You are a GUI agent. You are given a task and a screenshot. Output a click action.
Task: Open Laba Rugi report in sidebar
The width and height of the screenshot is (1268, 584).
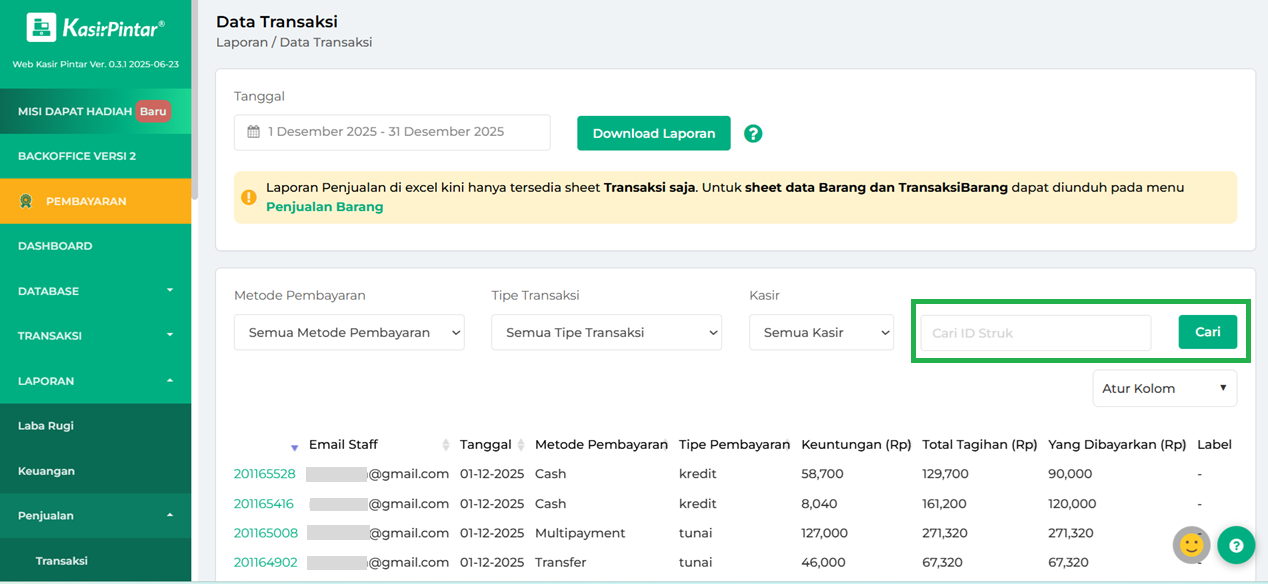(x=46, y=426)
